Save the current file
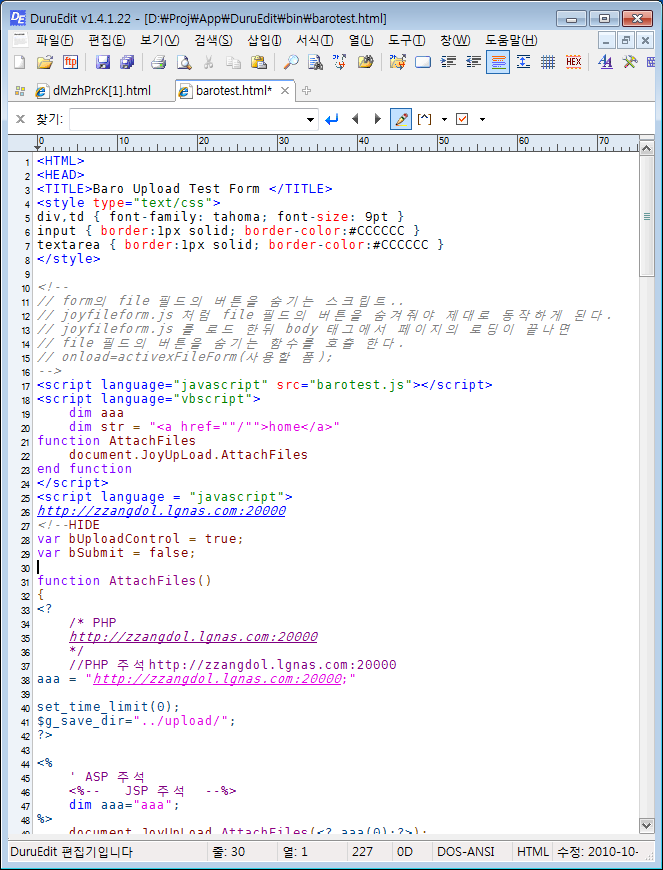Viewport: 663px width, 870px height. coord(103,62)
